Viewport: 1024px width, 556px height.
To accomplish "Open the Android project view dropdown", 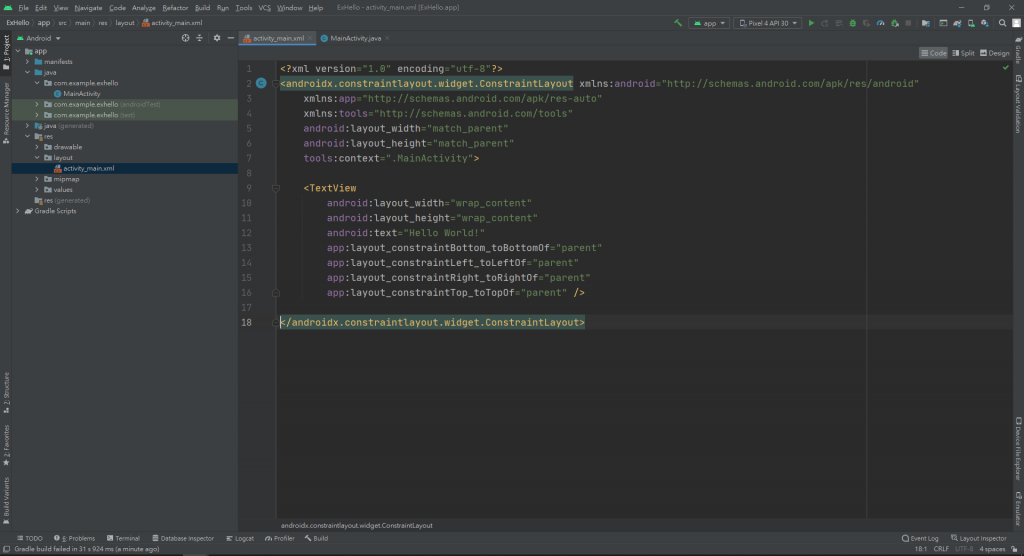I will coord(39,38).
